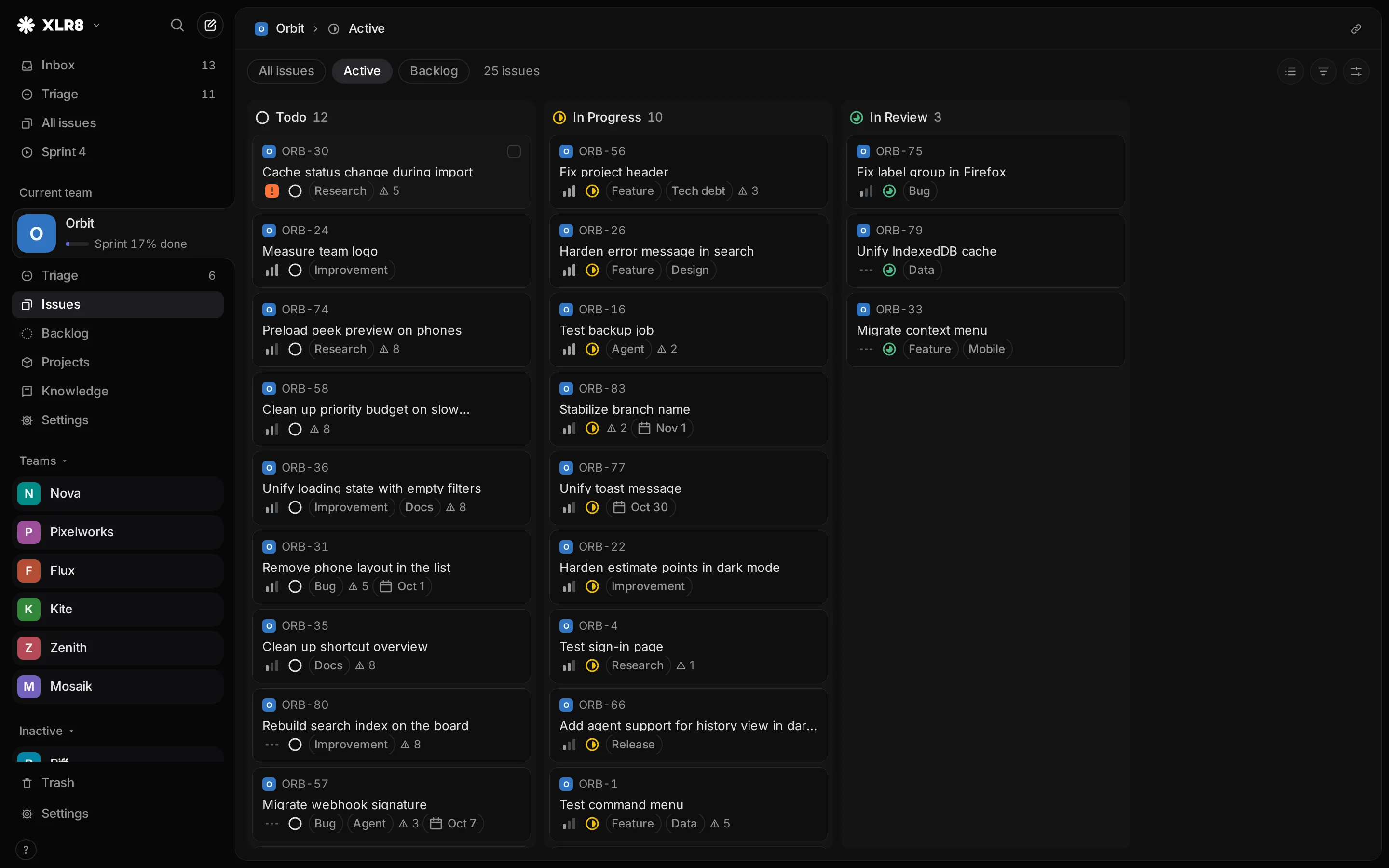Collapse the Inactive teams section
This screenshot has width=1389, height=868.
click(46, 731)
